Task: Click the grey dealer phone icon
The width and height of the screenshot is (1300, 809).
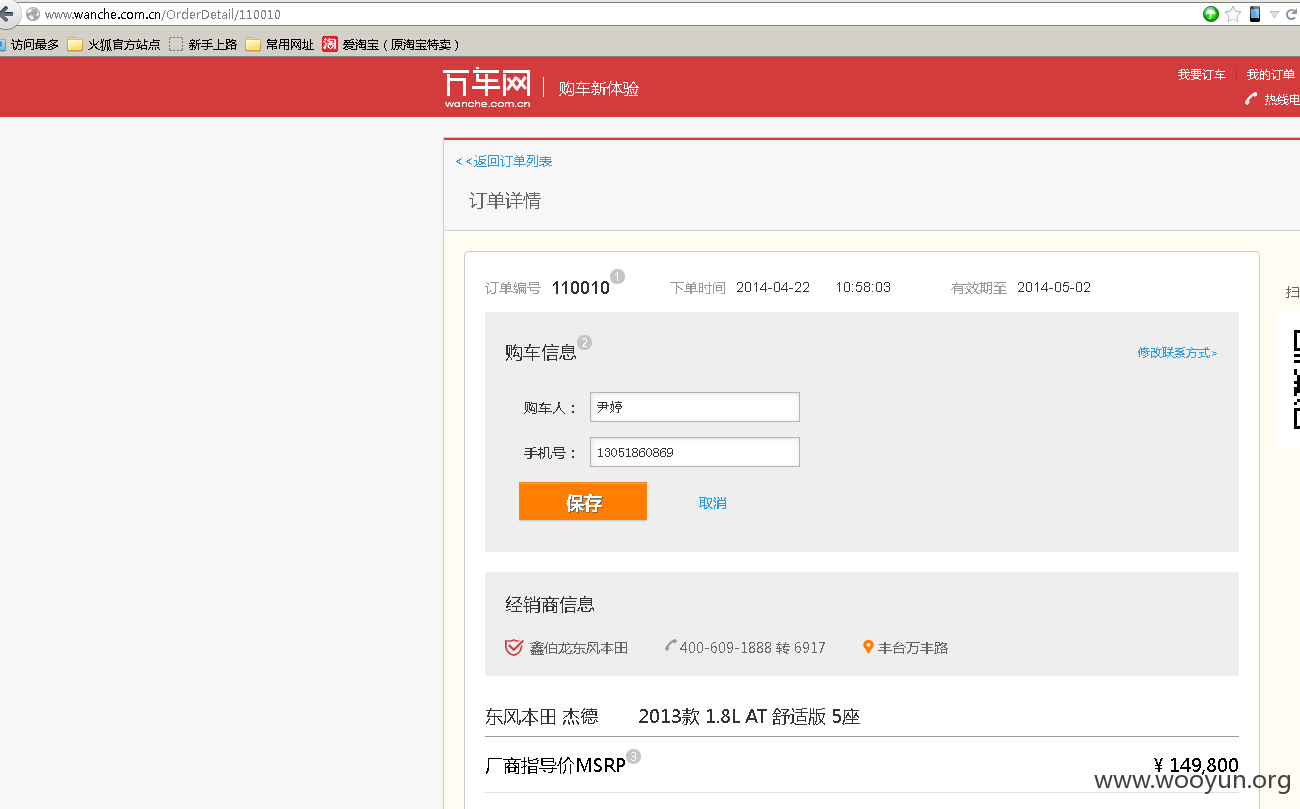Action: coord(671,645)
